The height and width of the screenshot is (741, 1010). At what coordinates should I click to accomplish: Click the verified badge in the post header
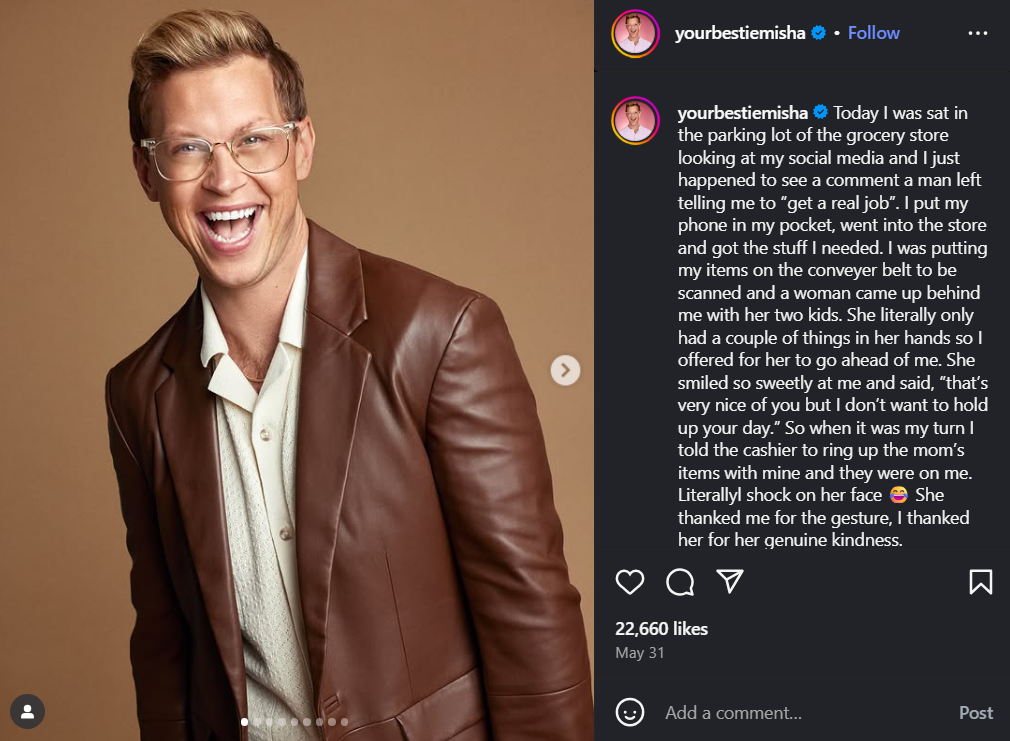tap(818, 33)
